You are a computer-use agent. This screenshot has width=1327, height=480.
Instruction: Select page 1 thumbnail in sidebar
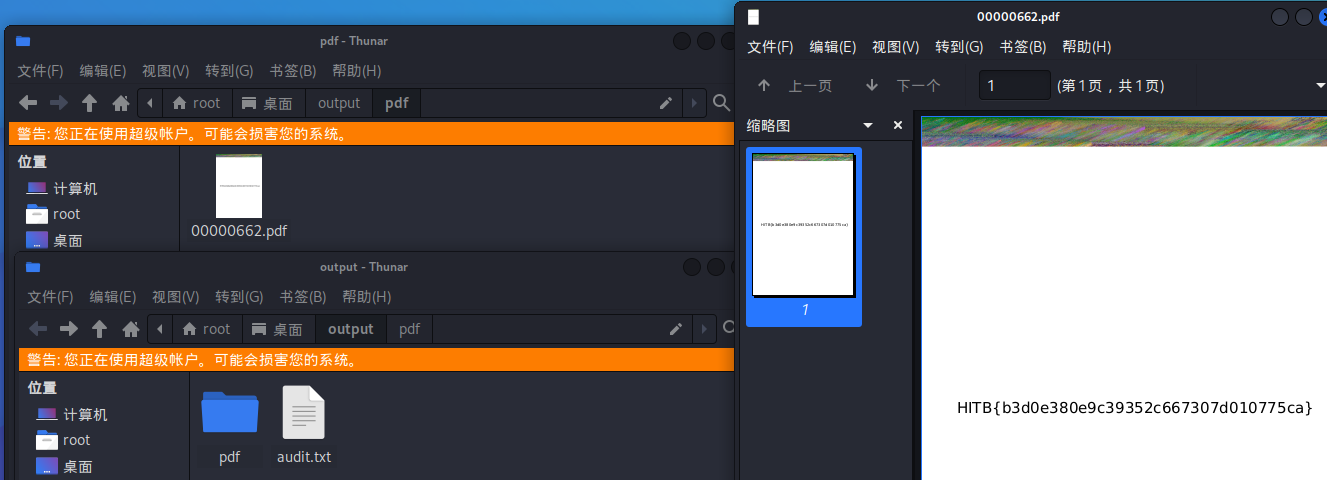[804, 237]
